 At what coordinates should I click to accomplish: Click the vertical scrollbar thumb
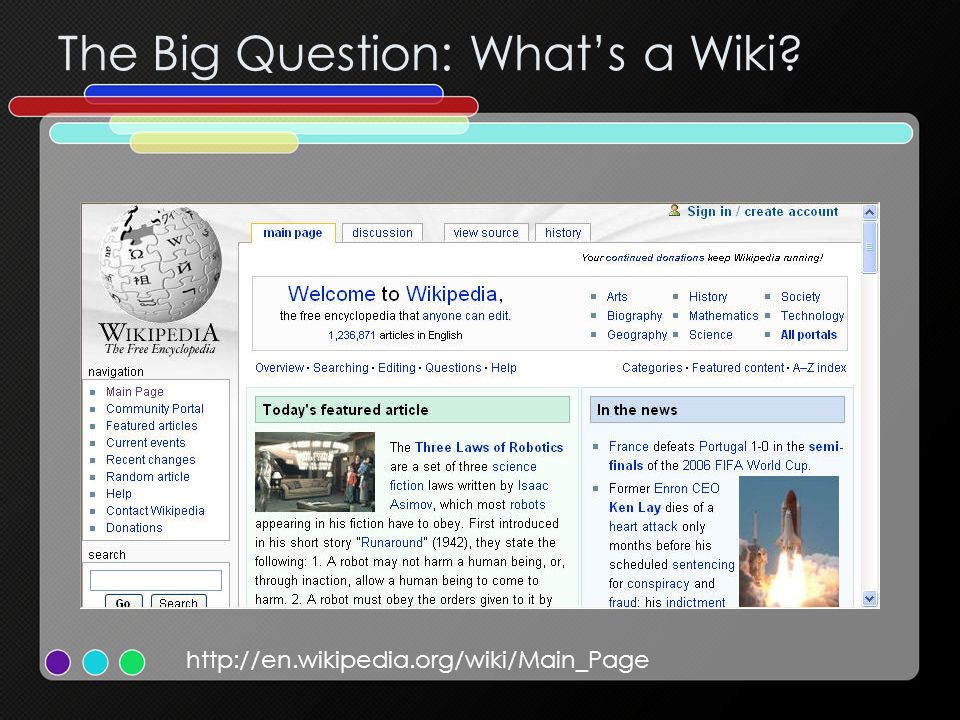(x=869, y=247)
